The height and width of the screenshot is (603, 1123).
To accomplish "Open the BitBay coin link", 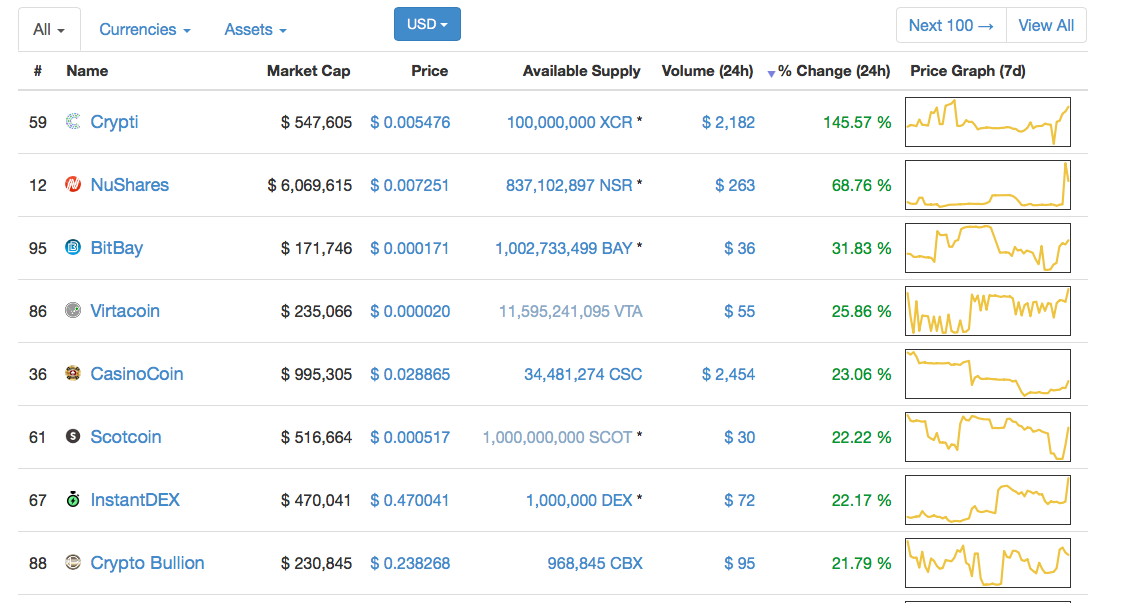I will point(117,248).
